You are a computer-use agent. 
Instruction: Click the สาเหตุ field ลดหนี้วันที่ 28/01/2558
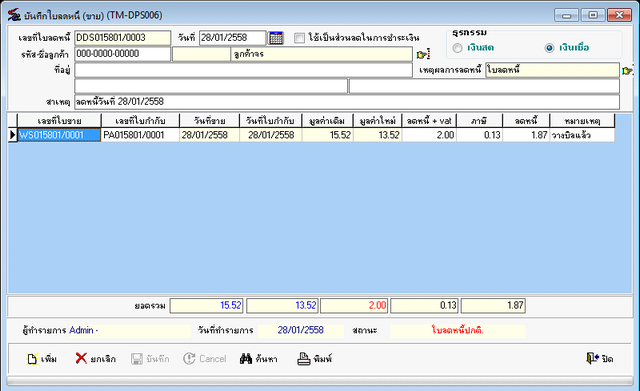347,102
